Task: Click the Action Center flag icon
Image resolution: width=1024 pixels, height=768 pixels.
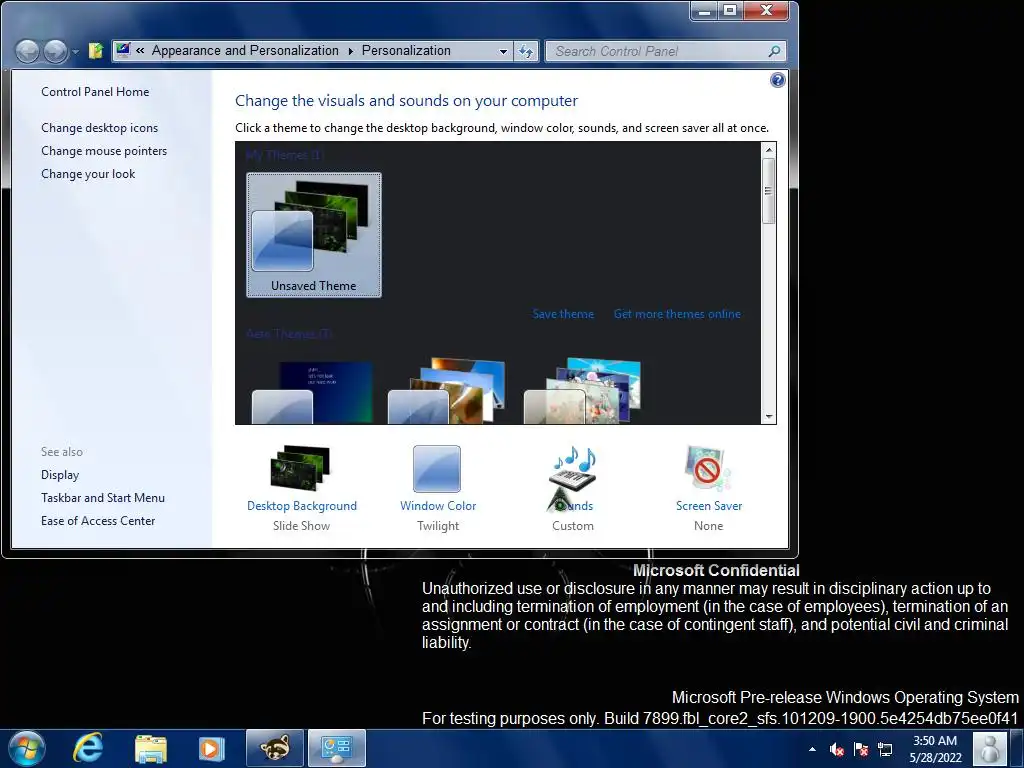Action: click(861, 749)
